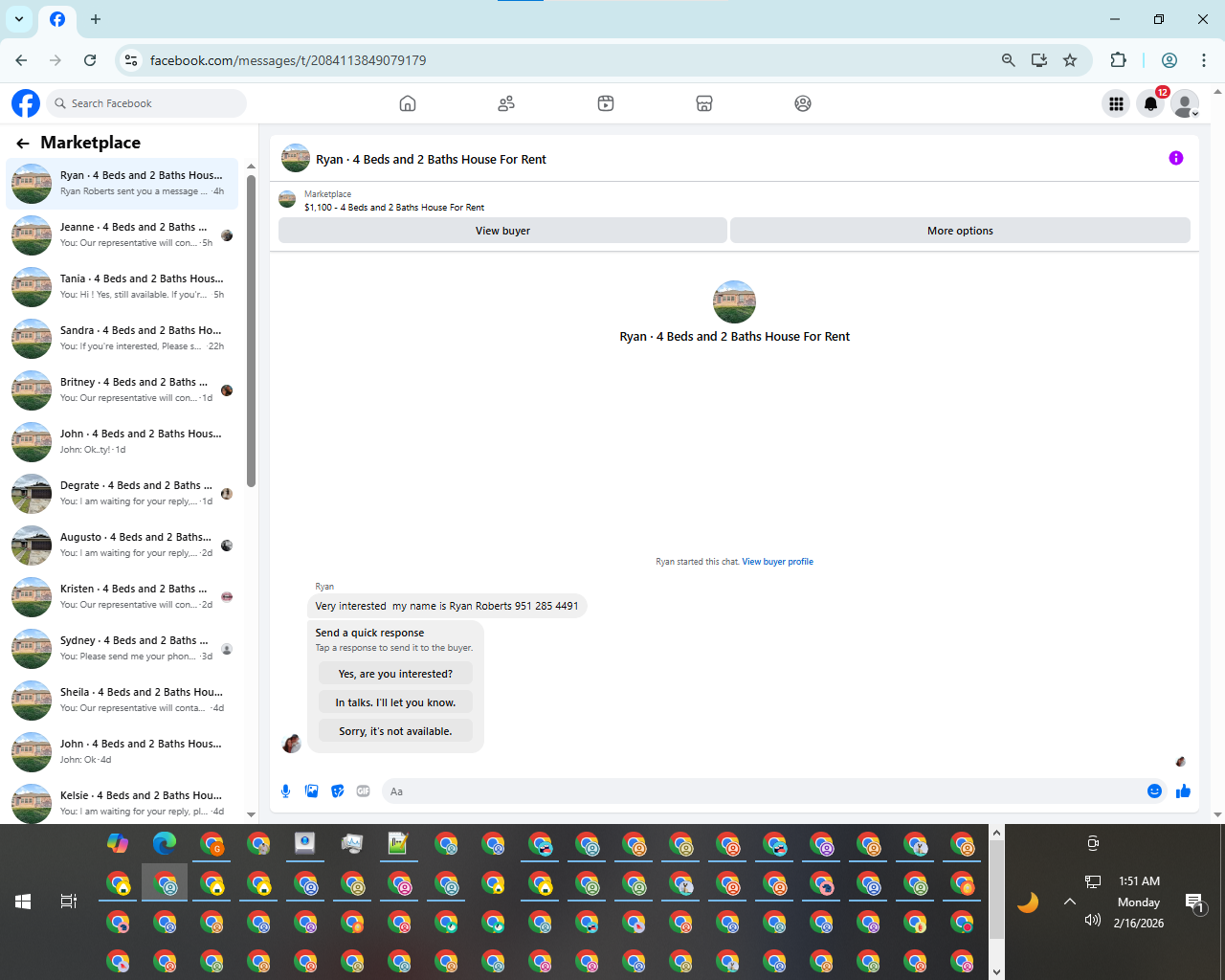Click the listing thumbnail in chat header
The width and height of the screenshot is (1225, 980).
pyautogui.click(x=296, y=158)
